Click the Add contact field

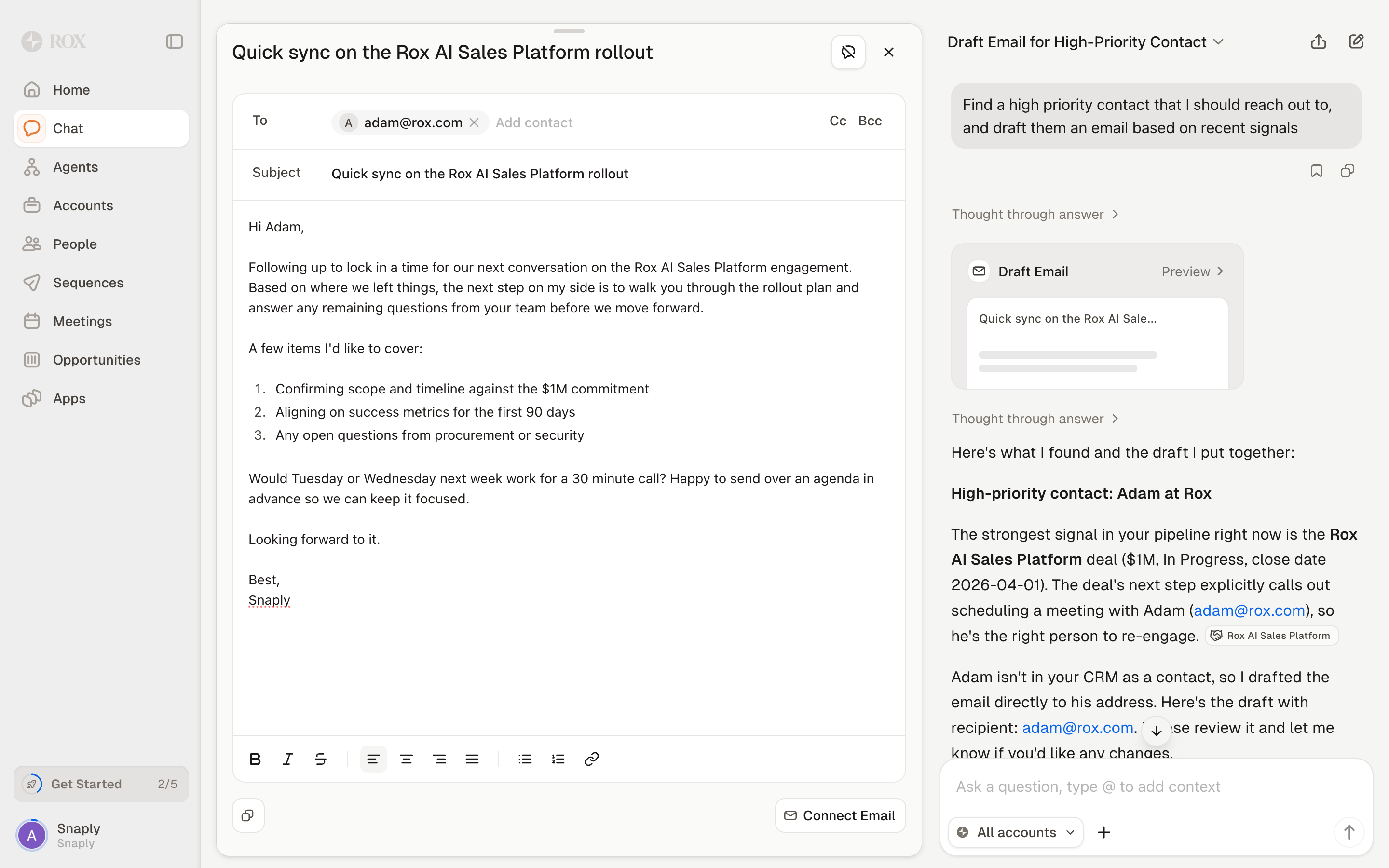coord(534,122)
